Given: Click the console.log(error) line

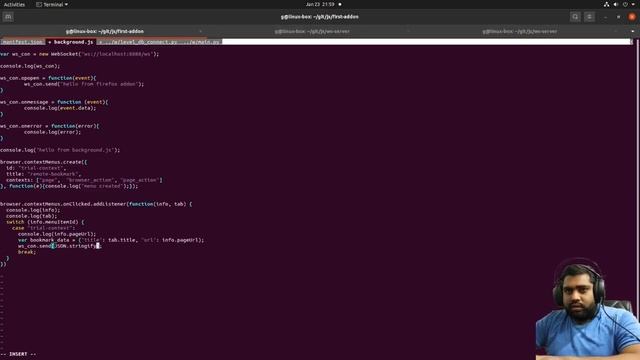Looking at the screenshot, I should [x=52, y=132].
